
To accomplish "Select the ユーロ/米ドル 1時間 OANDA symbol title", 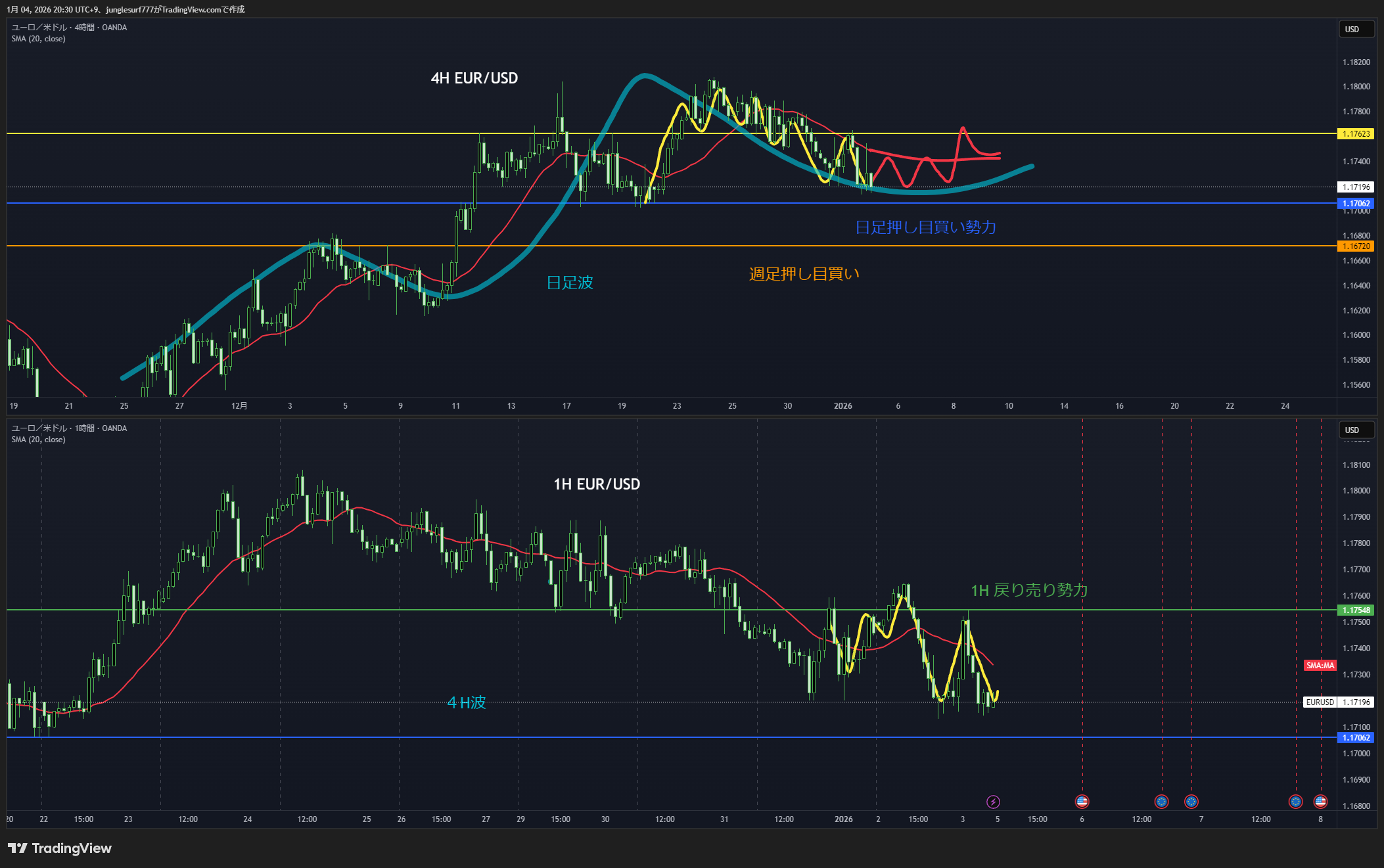I will 69,428.
